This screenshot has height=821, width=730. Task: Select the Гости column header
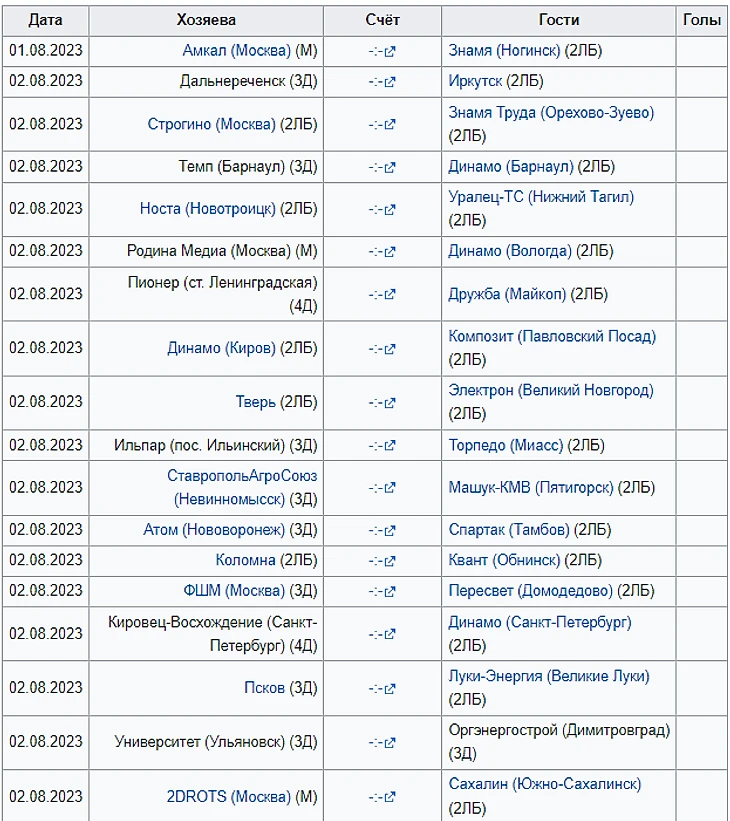pos(559,20)
